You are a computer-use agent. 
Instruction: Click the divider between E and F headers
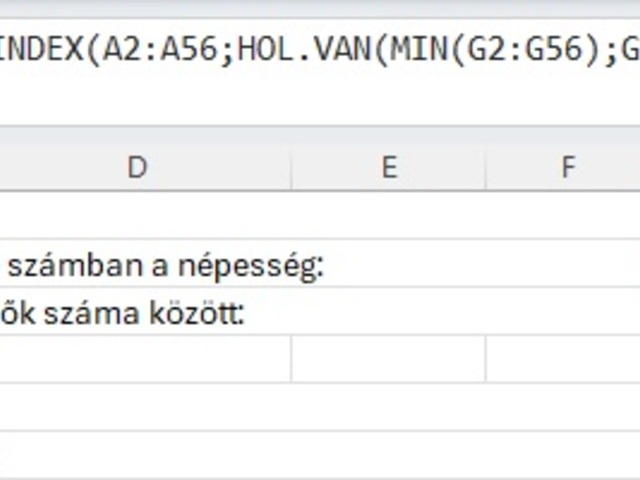click(x=486, y=167)
